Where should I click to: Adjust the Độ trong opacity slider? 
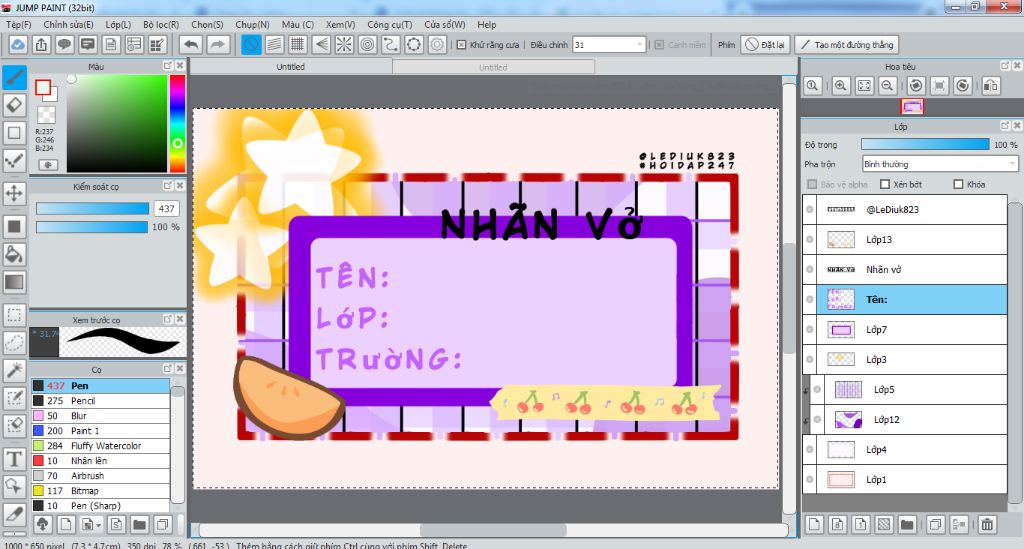point(925,144)
